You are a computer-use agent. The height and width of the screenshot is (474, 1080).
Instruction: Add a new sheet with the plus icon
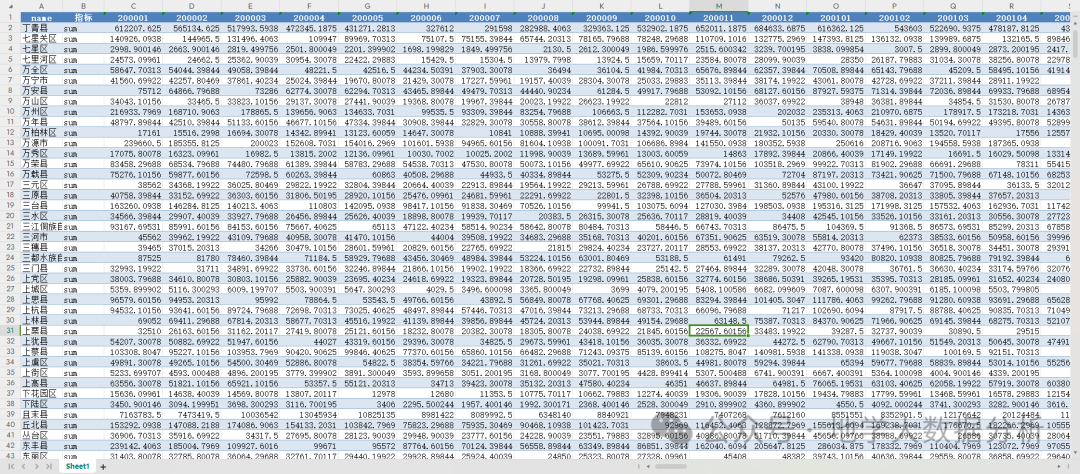click(x=103, y=466)
